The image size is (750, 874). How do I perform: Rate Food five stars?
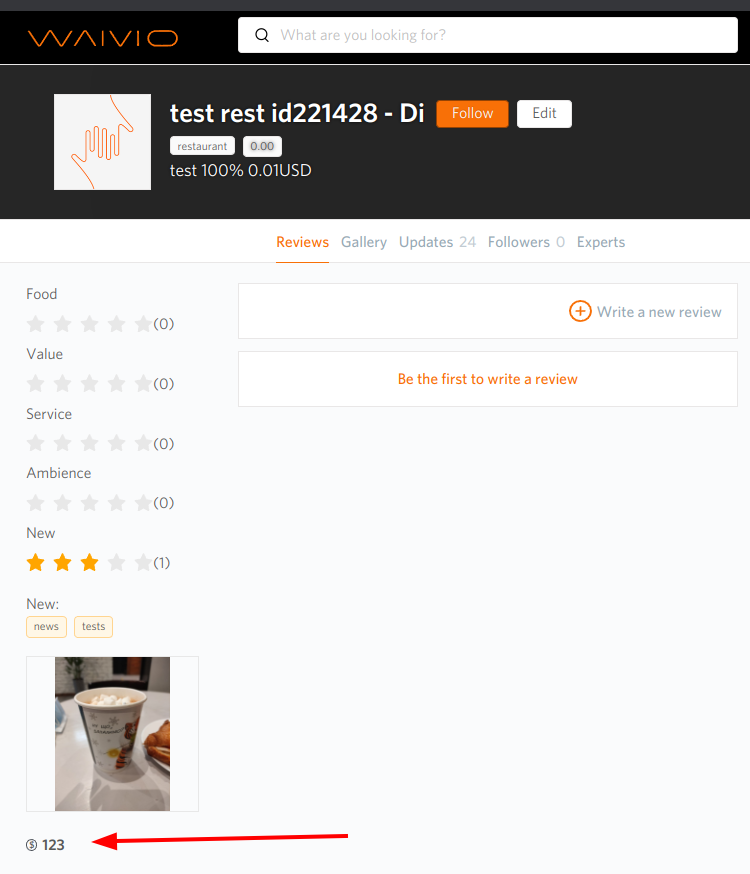click(143, 323)
